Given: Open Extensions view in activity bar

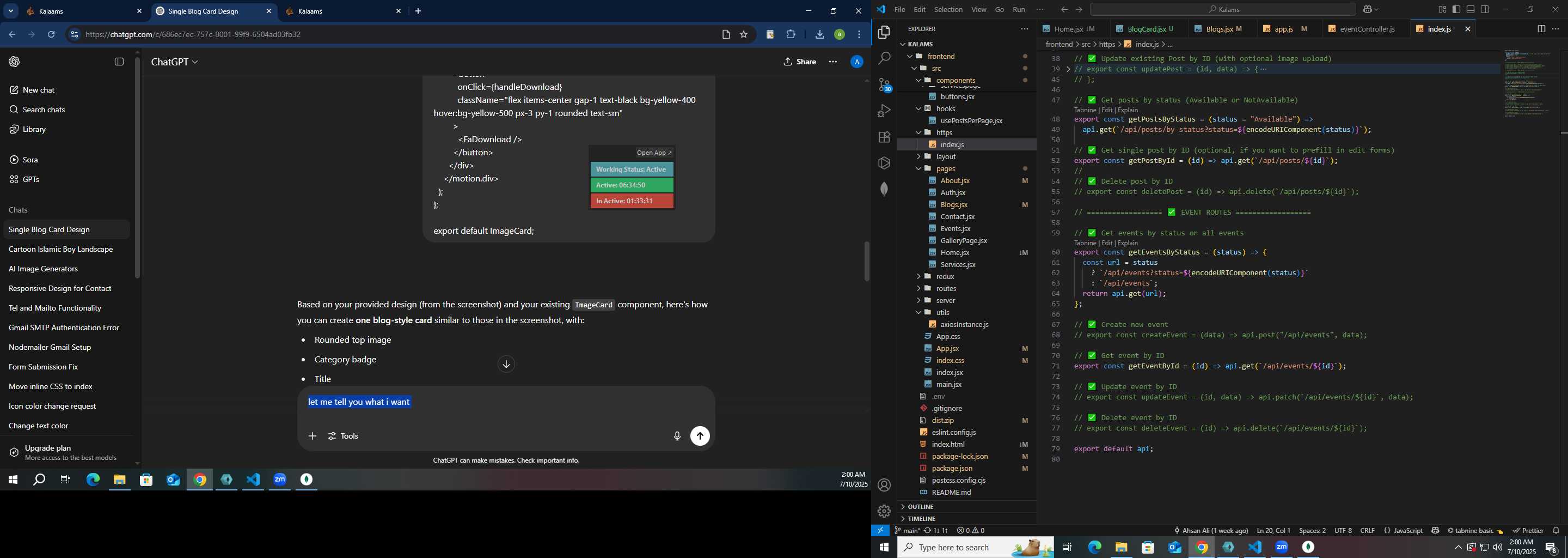Looking at the screenshot, I should point(884,137).
